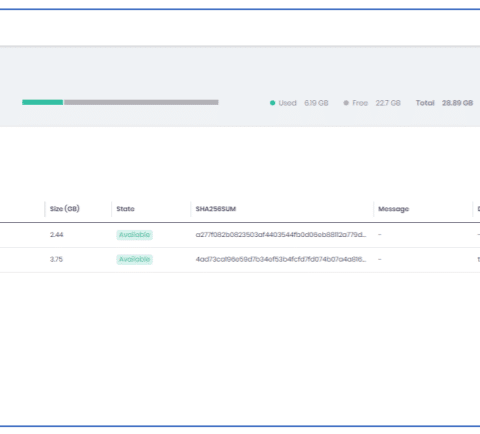Screen dimensions: 480x434
Task: Click the SHA256SUM column header
Action: [216, 209]
